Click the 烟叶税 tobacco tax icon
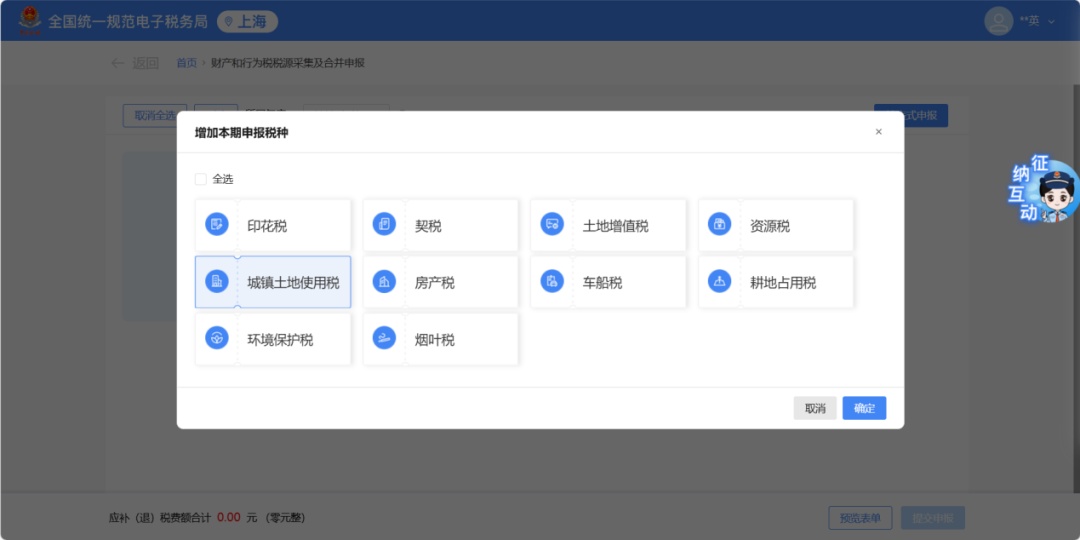 [385, 339]
